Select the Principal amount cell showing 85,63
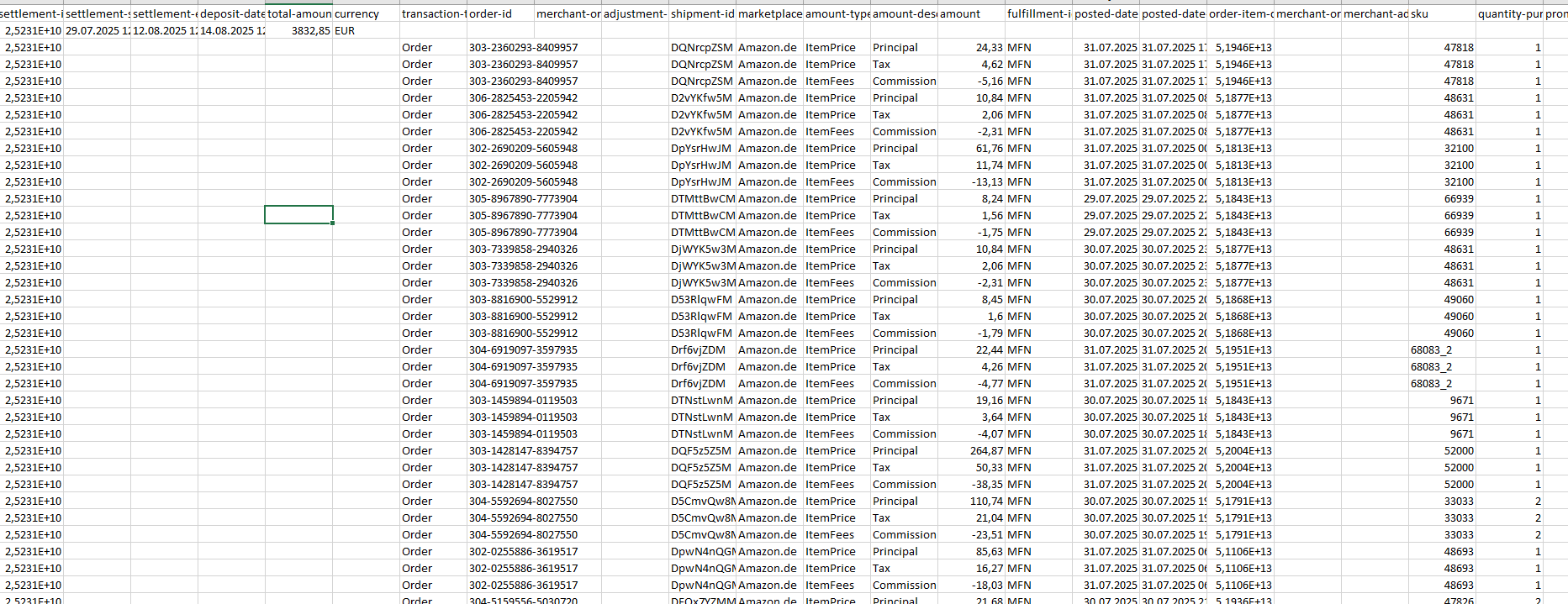Screen dimensions: 1568x604 coord(971,552)
